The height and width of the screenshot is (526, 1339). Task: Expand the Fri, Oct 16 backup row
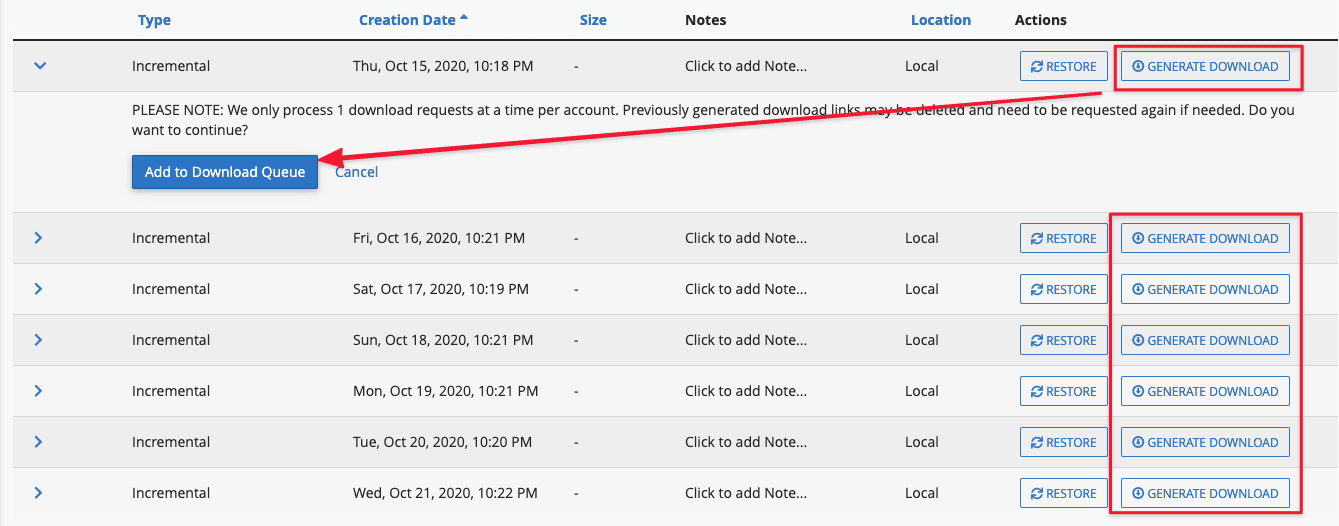point(39,238)
